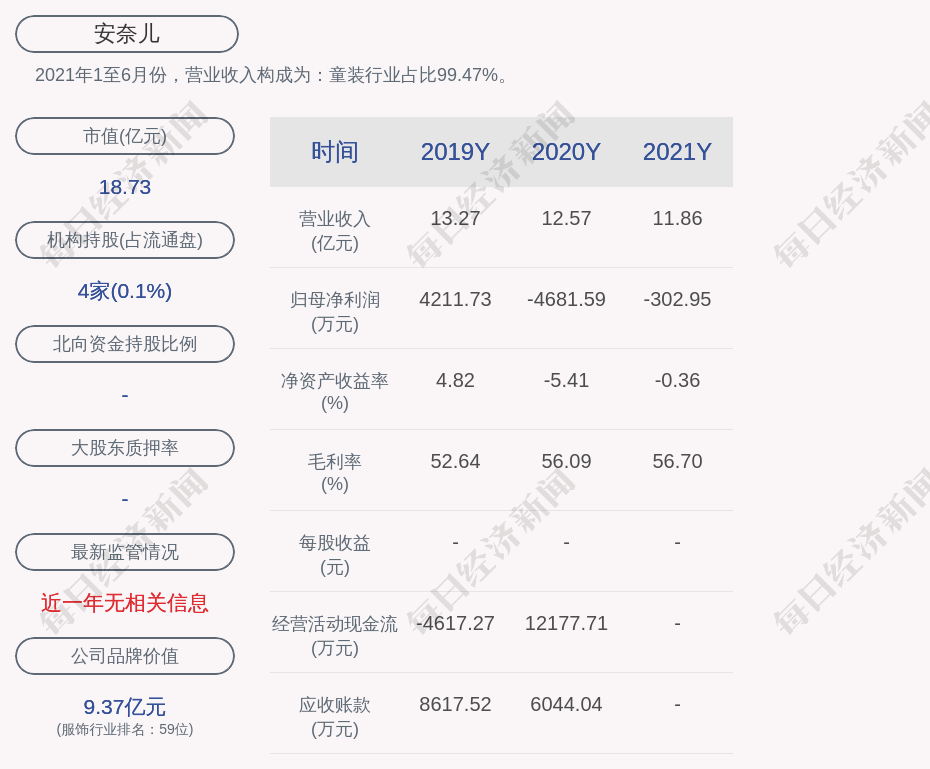This screenshot has width=930, height=769.
Task: Click the 2019Y dash in the 每股收益 row
Action: pyautogui.click(x=456, y=543)
